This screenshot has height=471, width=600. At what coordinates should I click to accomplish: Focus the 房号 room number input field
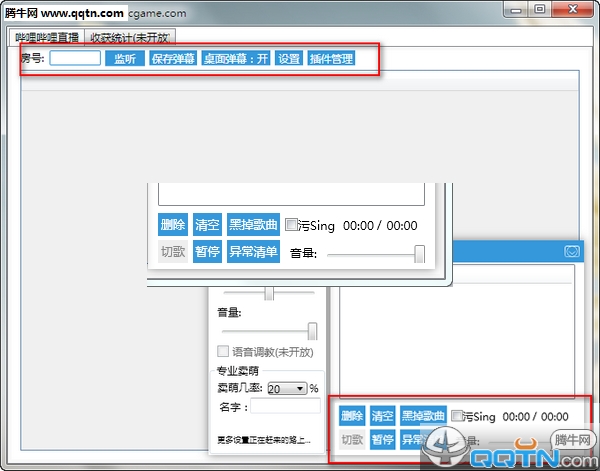[75, 58]
